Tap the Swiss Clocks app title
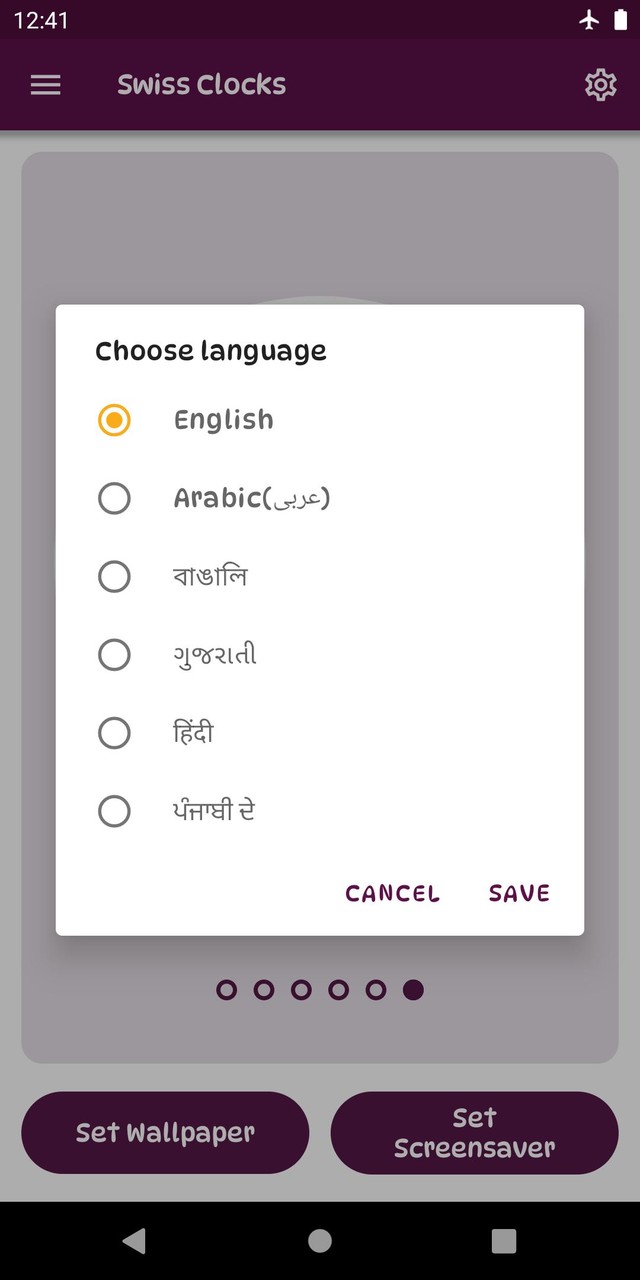 point(201,85)
